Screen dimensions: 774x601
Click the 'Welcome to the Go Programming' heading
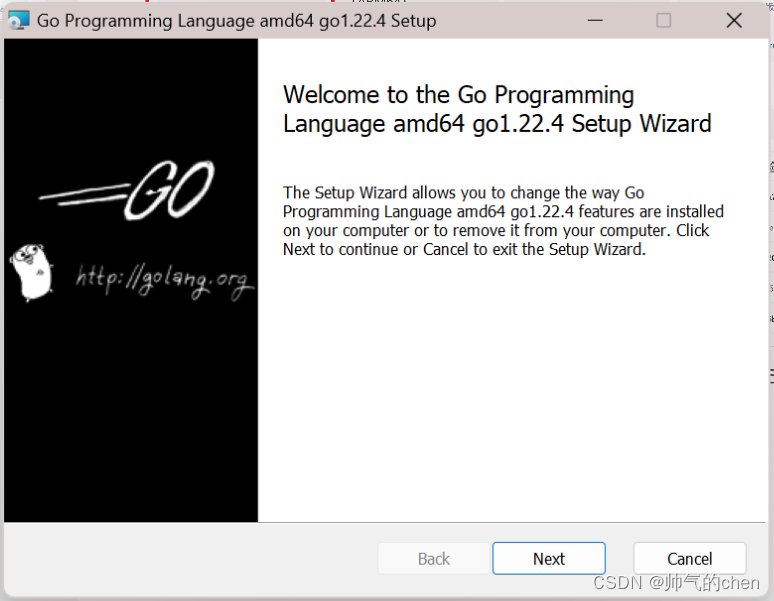pos(497,109)
